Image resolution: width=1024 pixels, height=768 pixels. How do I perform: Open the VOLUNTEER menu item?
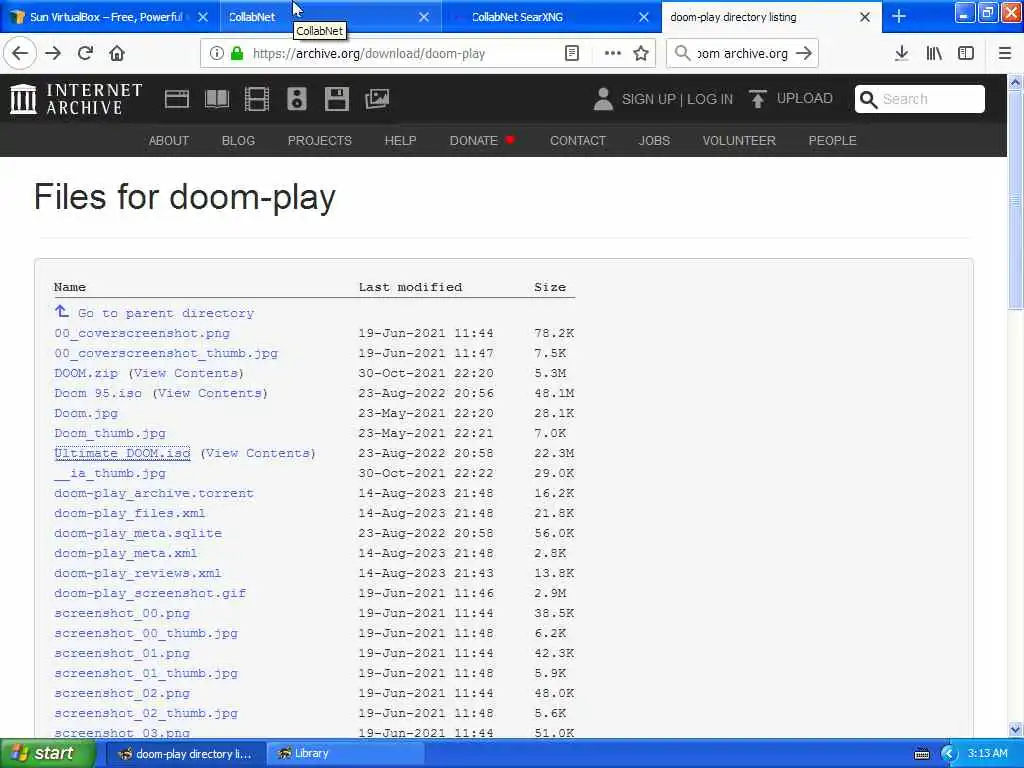[x=739, y=140]
